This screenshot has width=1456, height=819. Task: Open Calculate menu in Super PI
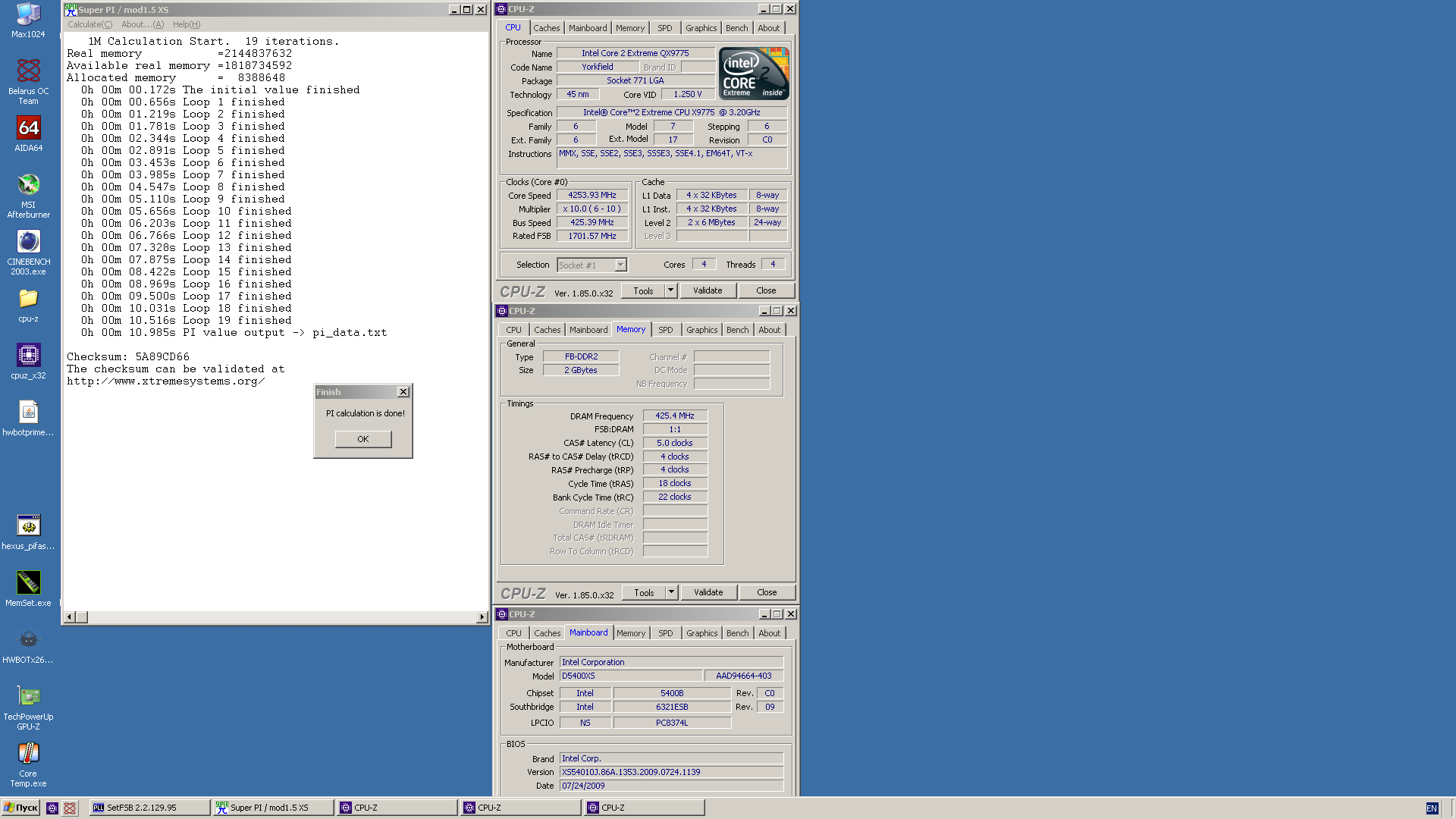(89, 24)
